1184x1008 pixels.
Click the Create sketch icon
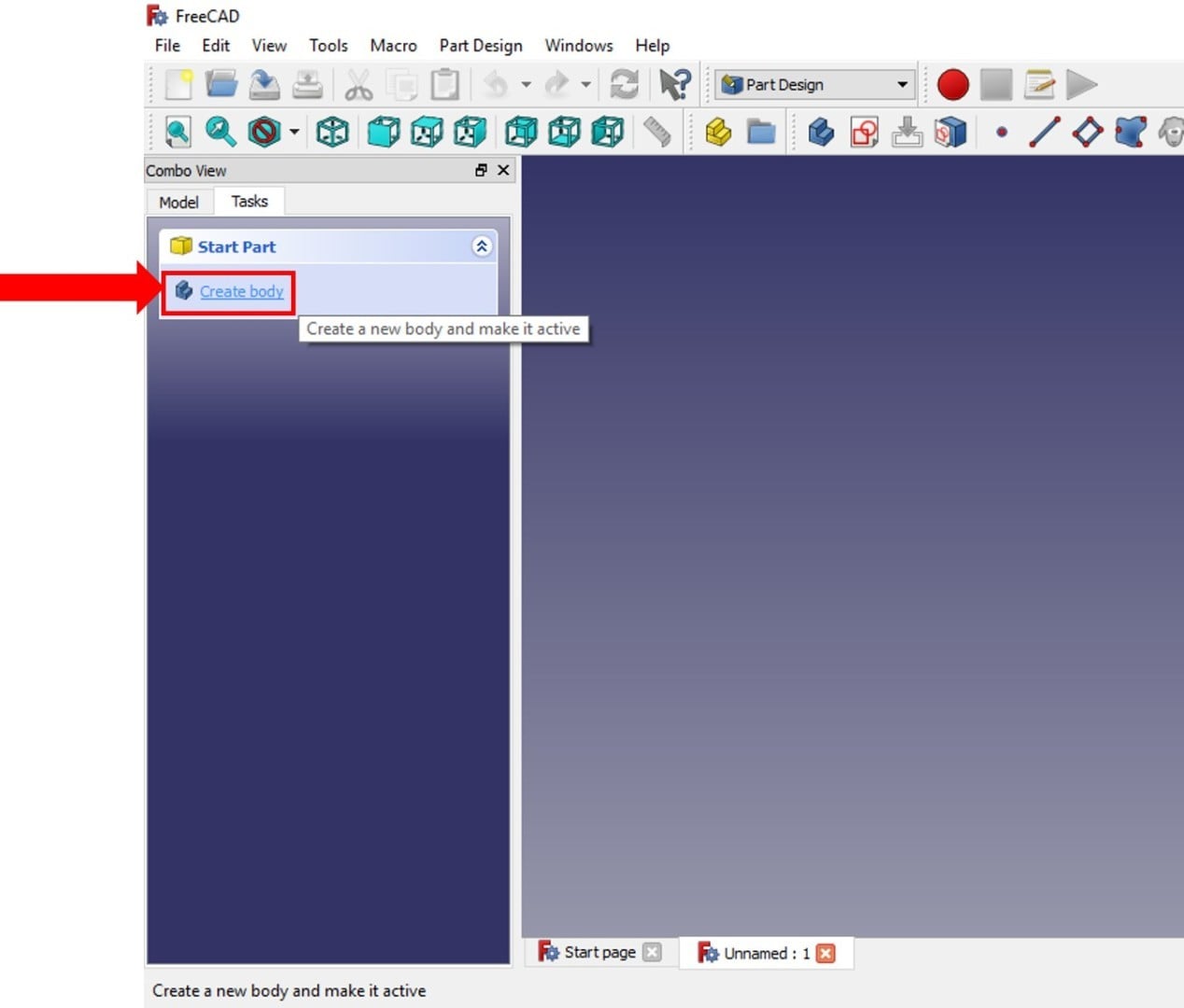point(864,132)
